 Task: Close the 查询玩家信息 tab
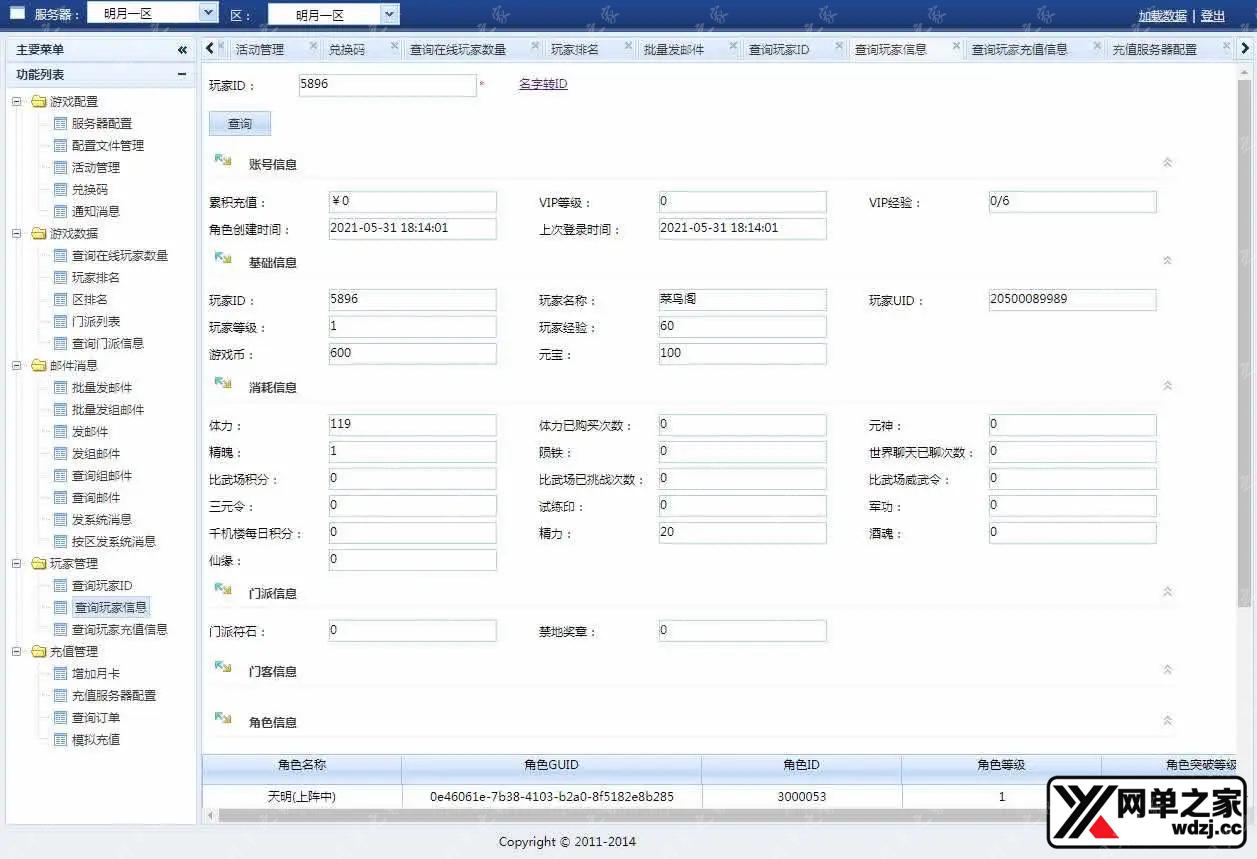tap(954, 46)
